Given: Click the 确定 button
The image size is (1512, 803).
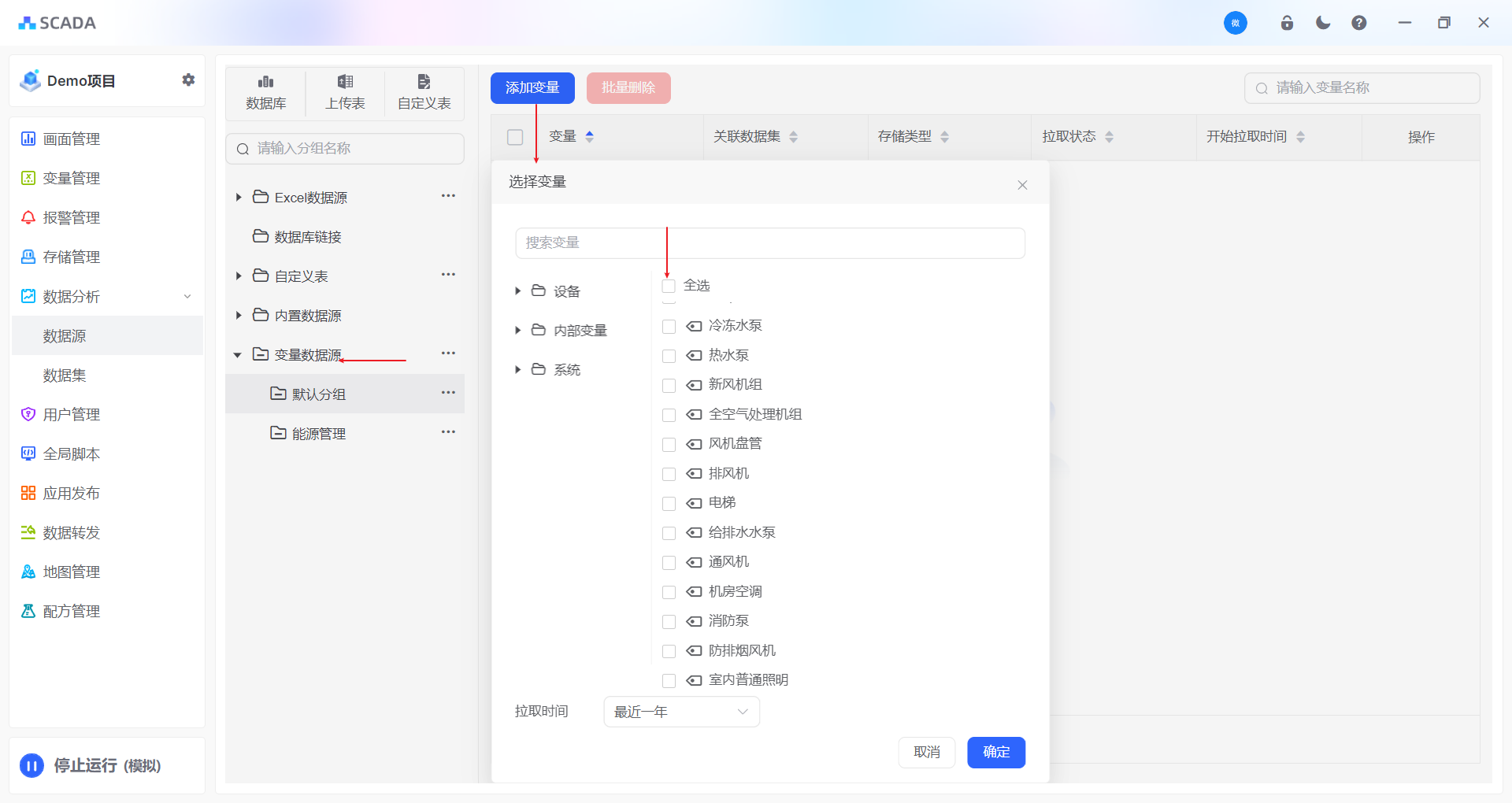Looking at the screenshot, I should [x=995, y=752].
